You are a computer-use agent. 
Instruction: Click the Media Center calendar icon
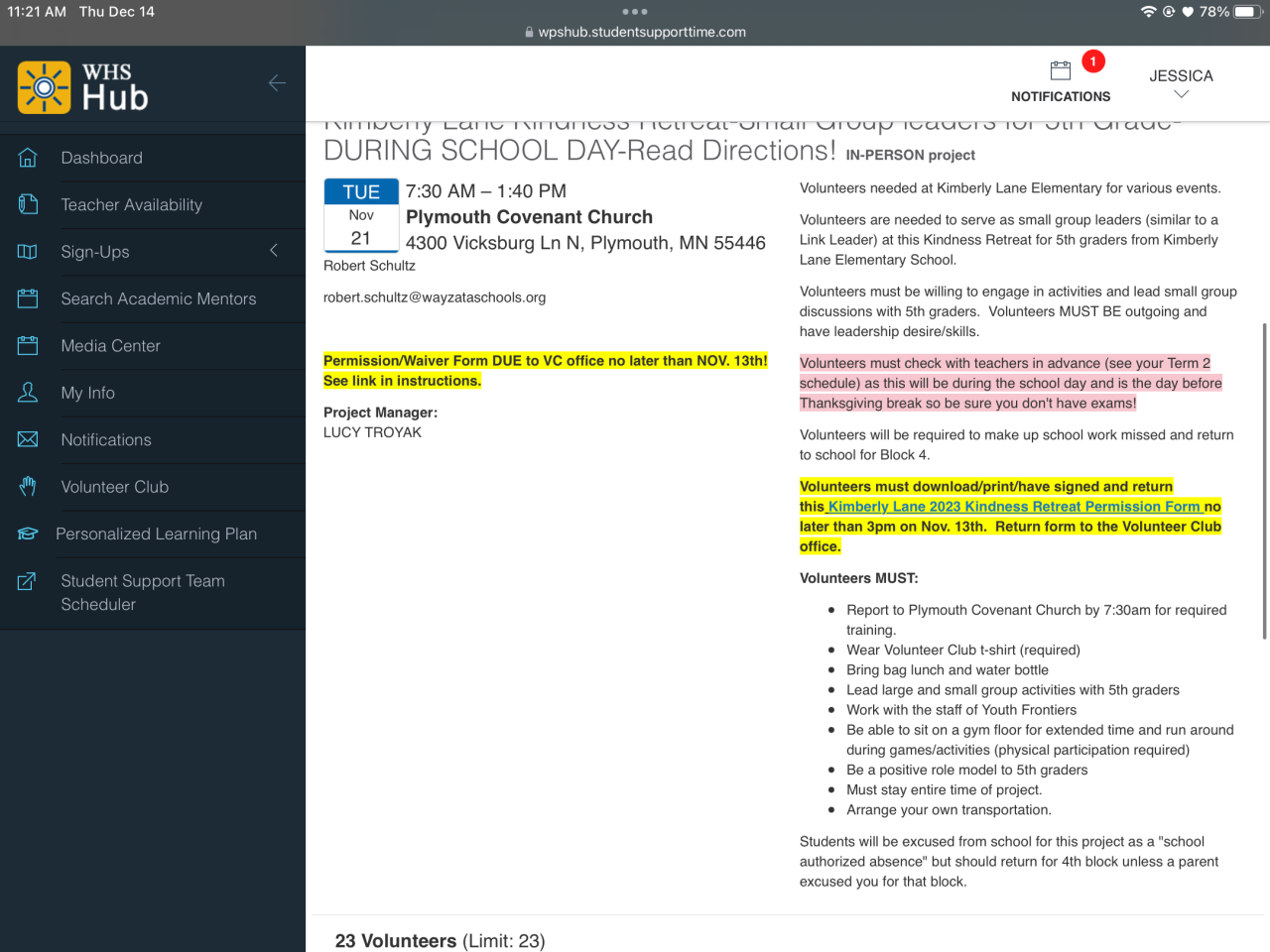click(x=28, y=345)
